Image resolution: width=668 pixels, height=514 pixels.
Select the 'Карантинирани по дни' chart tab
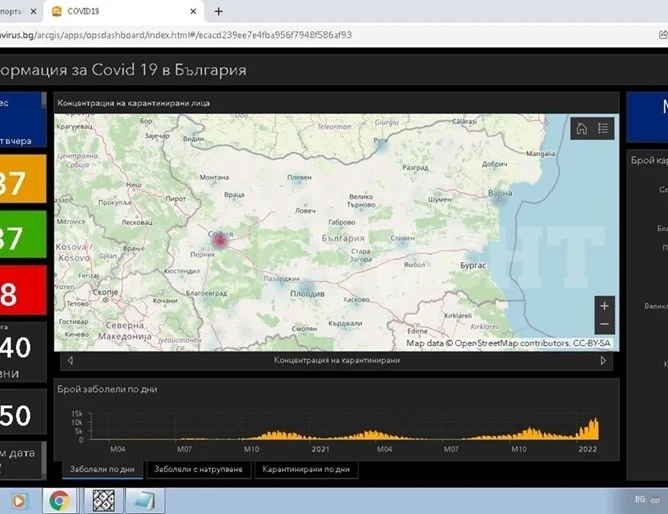(x=306, y=469)
